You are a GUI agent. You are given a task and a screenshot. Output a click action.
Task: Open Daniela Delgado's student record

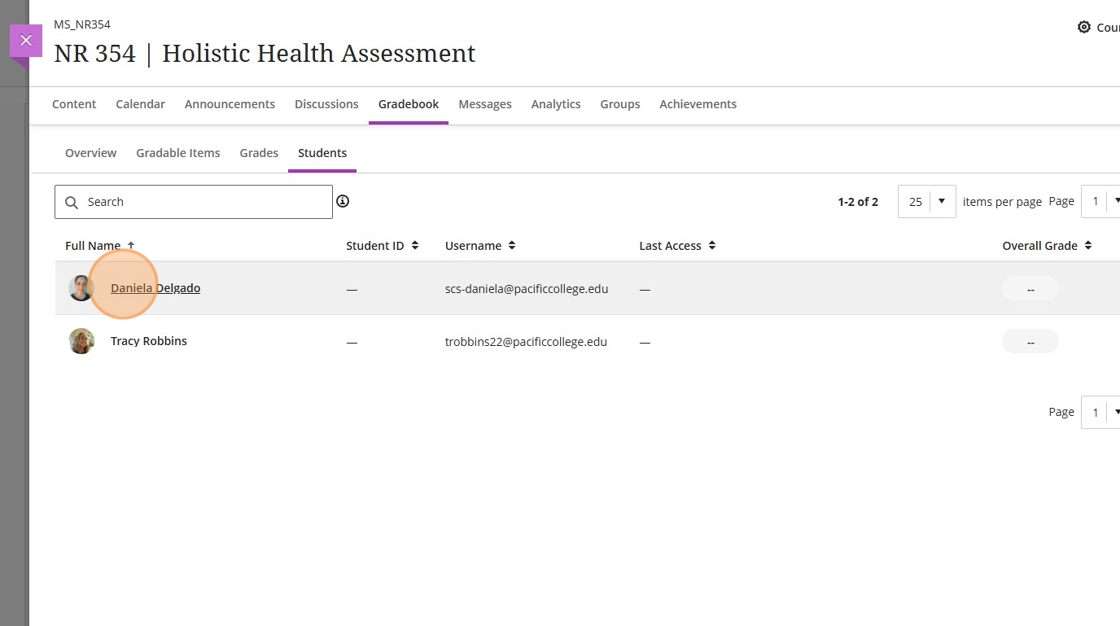click(155, 288)
